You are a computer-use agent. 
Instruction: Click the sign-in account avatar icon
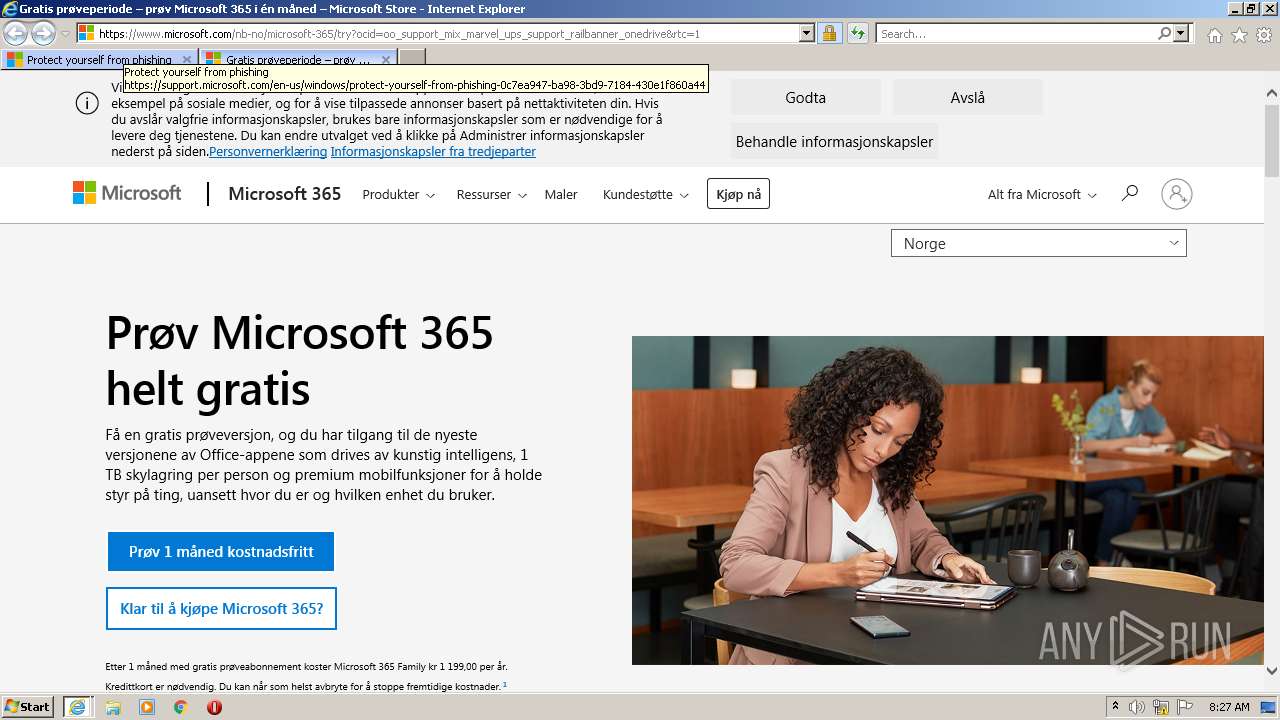pos(1177,194)
